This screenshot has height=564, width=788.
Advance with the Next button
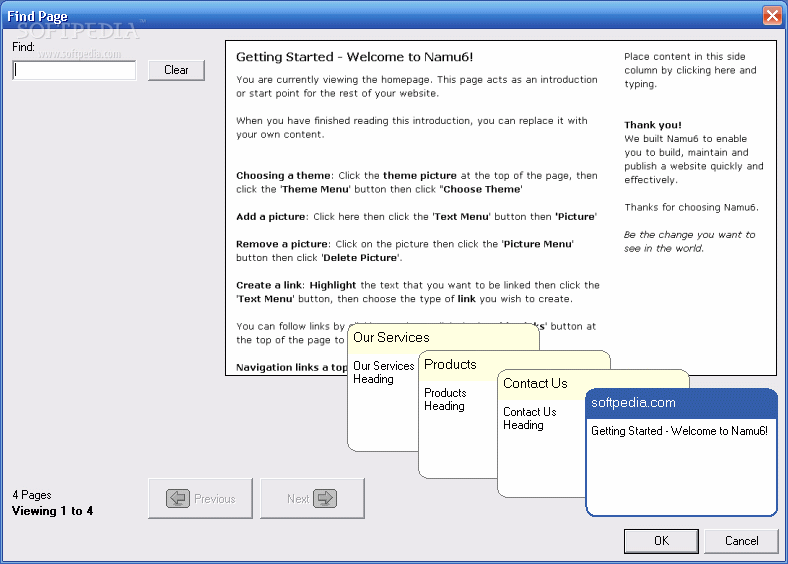tap(312, 499)
